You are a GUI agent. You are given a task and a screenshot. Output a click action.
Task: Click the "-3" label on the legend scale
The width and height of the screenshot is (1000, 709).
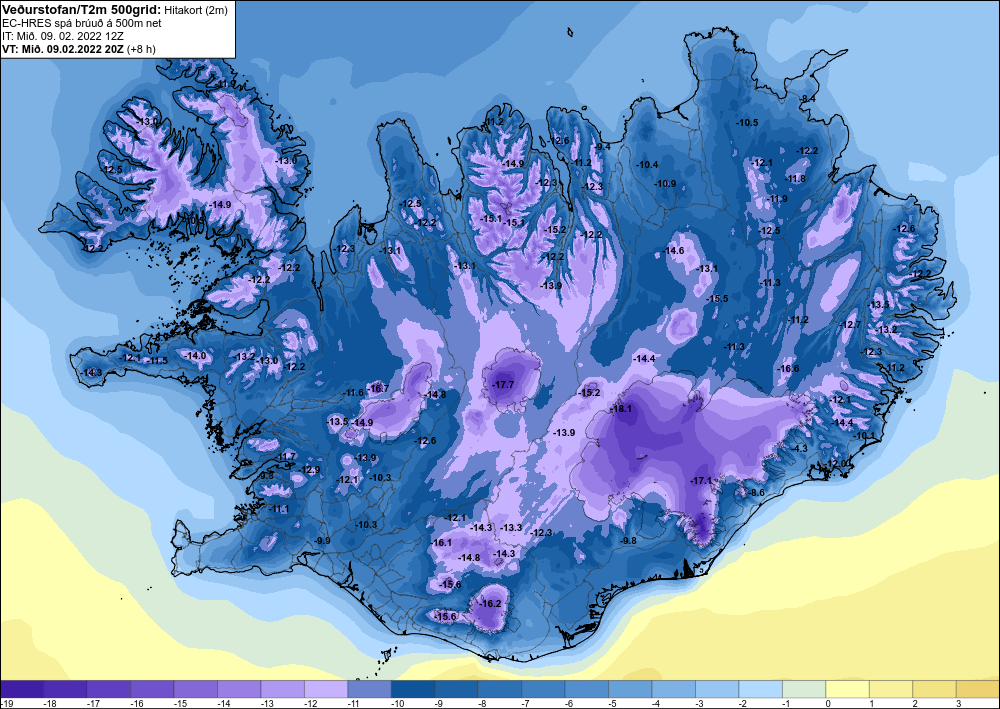pyautogui.click(x=698, y=703)
